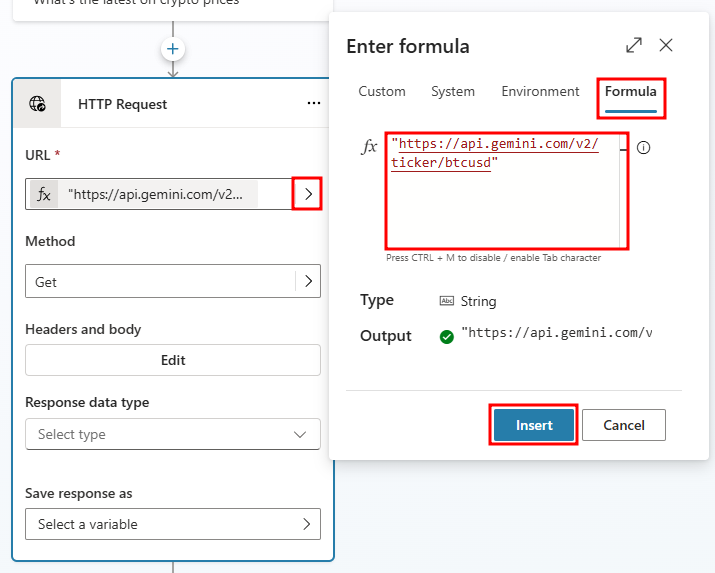This screenshot has height=573, width=715.
Task: Click the plus add-node button
Action: click(x=172, y=49)
